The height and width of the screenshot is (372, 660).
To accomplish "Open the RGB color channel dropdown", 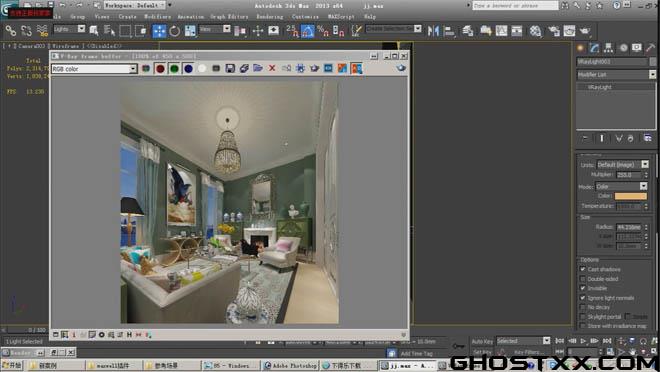I will 94,69.
